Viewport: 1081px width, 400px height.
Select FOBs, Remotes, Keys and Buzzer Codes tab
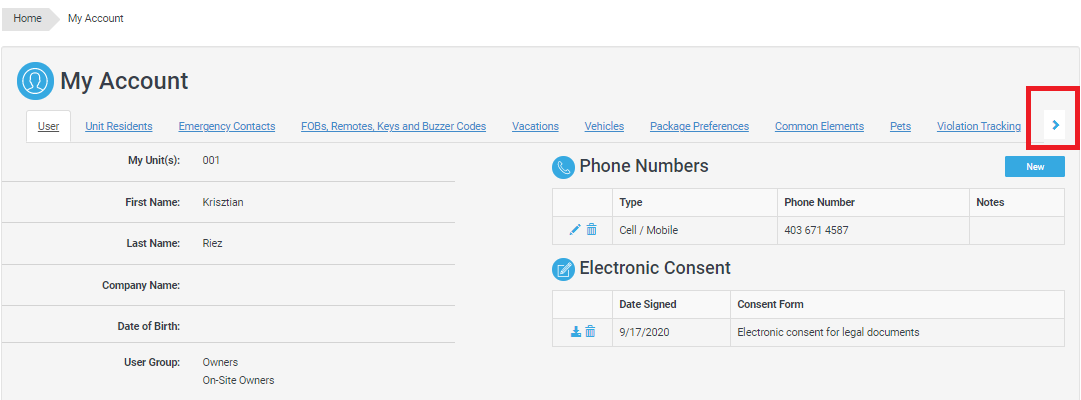coord(393,126)
